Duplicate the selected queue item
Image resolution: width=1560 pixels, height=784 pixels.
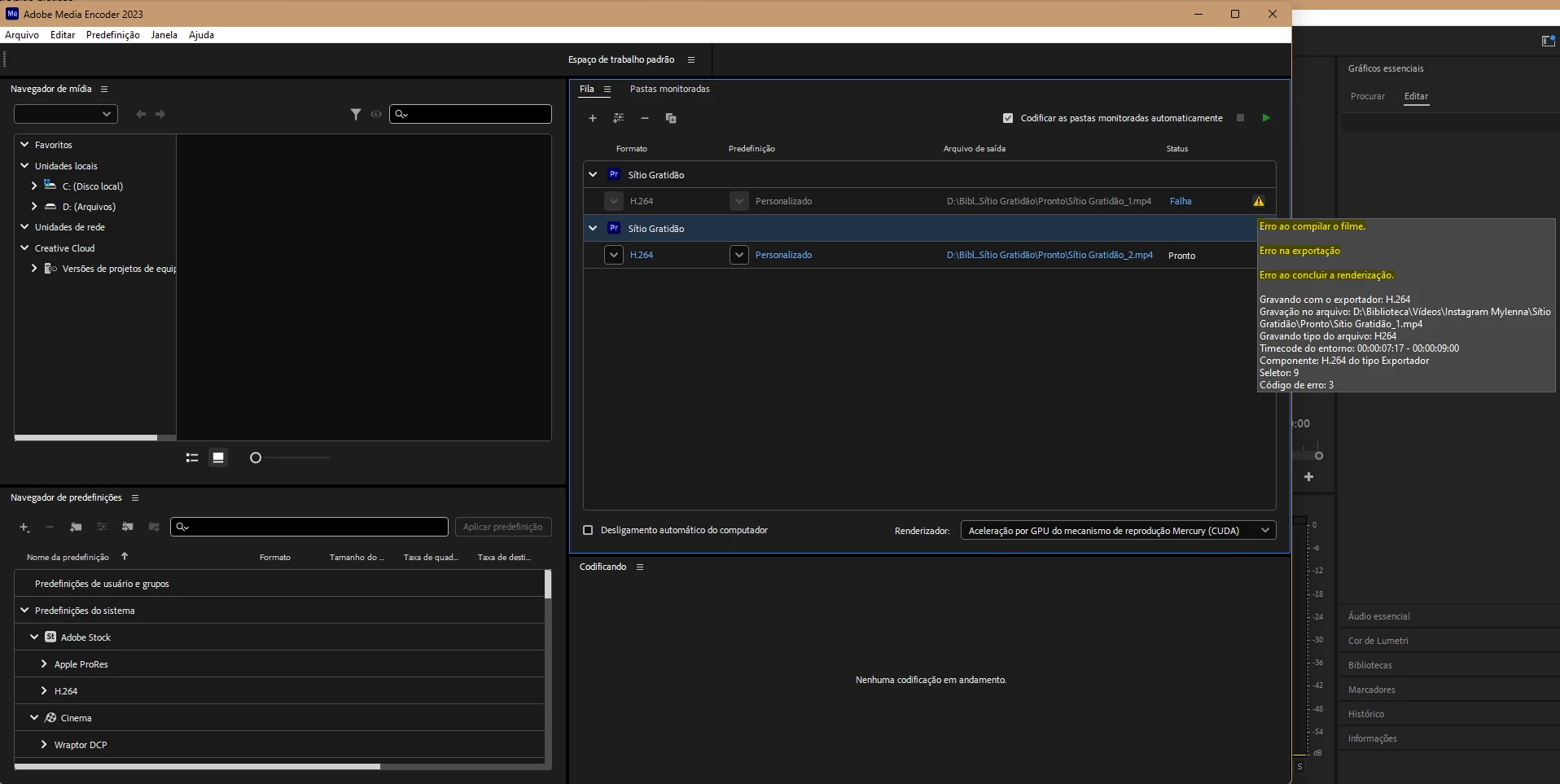(x=671, y=118)
